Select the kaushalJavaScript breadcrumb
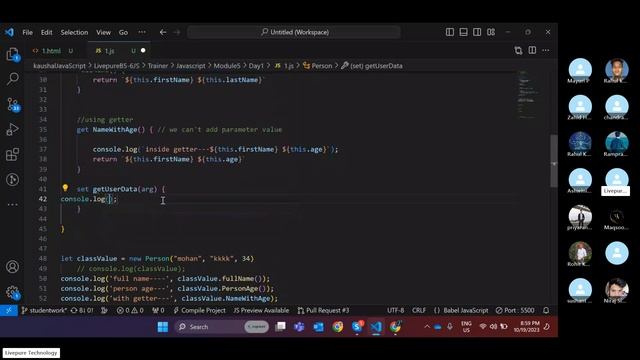 tap(60, 66)
